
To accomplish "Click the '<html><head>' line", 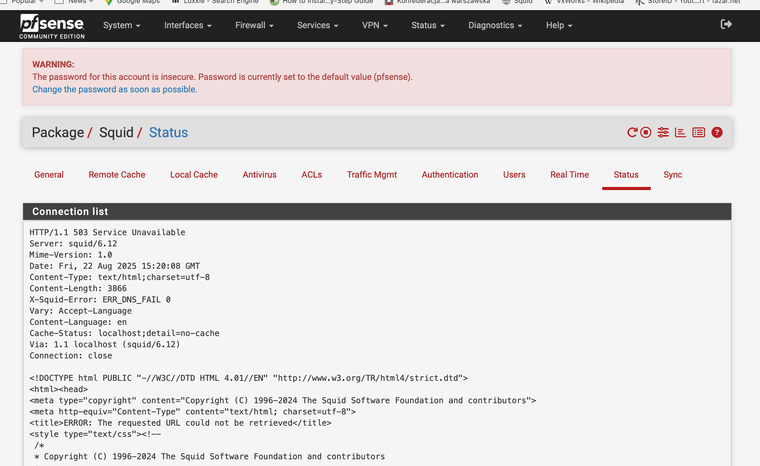I will pos(59,389).
